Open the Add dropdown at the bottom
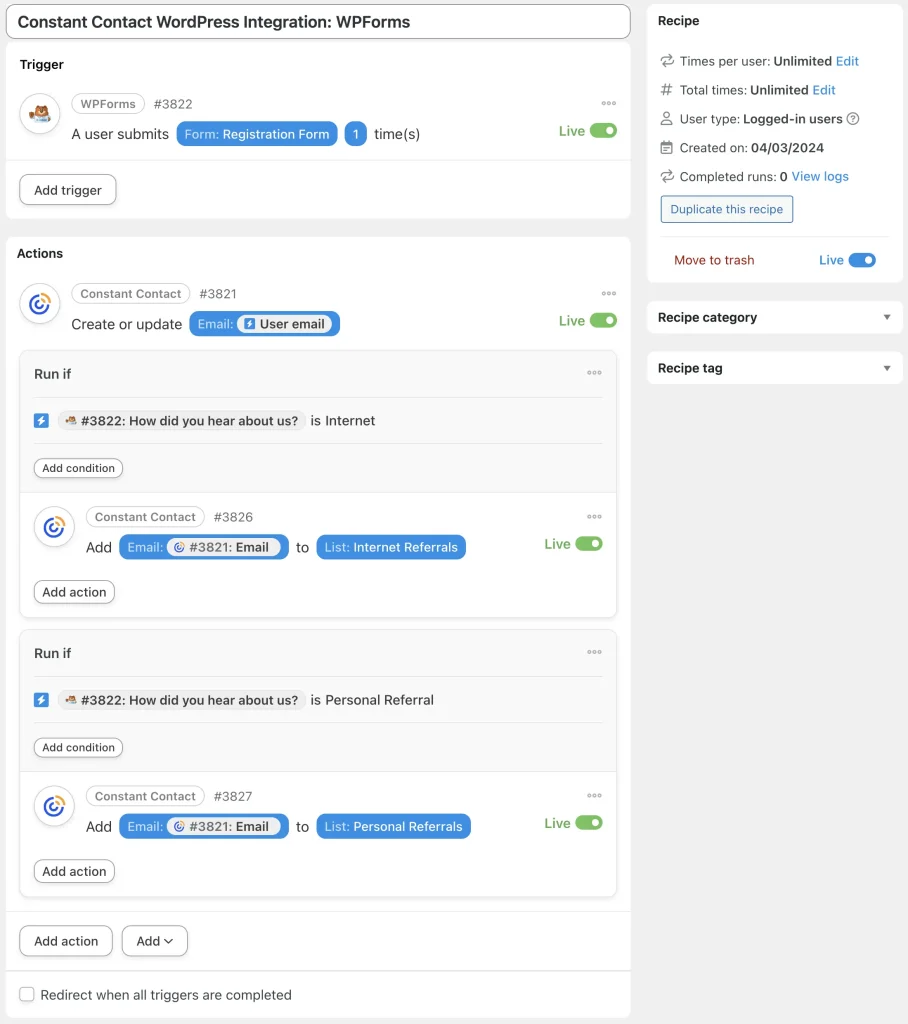 click(154, 941)
